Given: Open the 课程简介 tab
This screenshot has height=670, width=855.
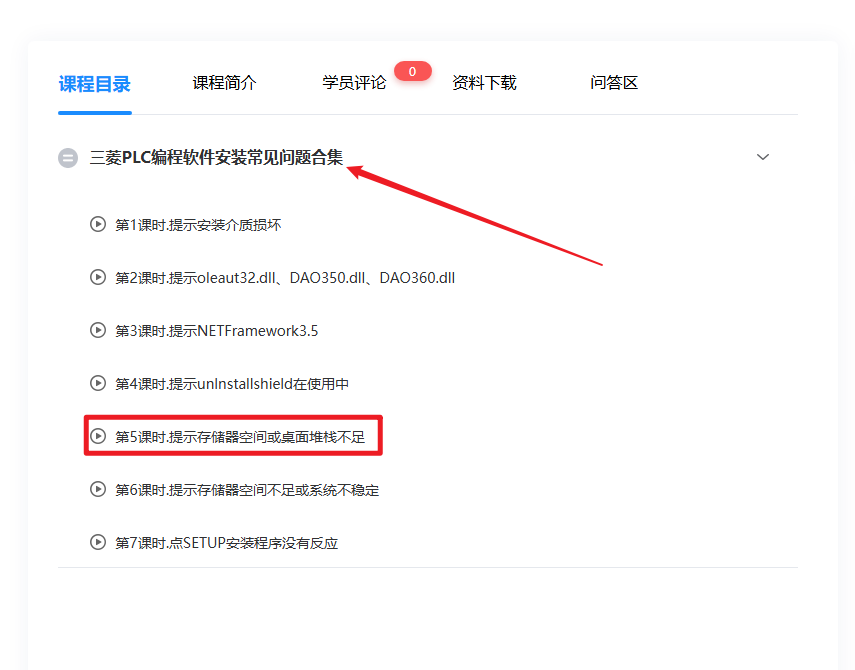Looking at the screenshot, I should click(x=224, y=83).
